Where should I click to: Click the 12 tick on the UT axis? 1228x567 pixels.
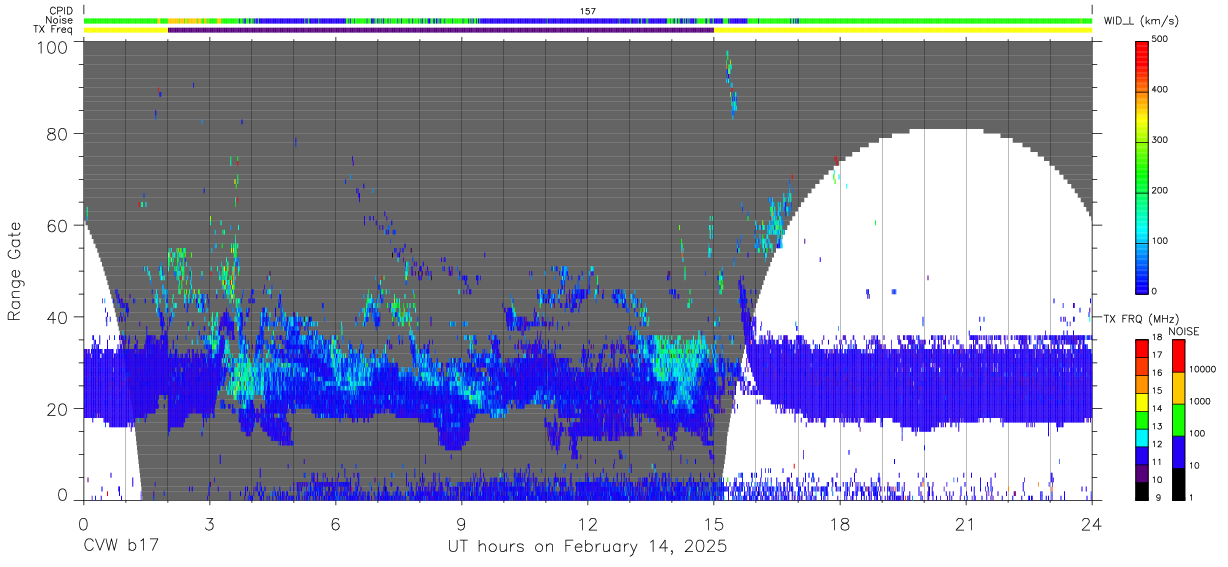[x=588, y=524]
